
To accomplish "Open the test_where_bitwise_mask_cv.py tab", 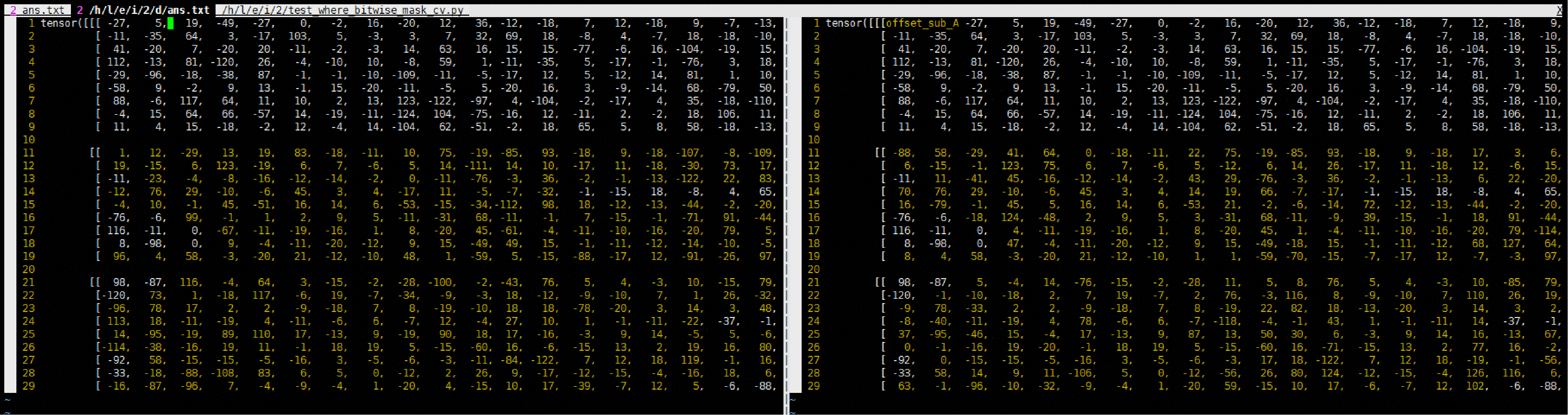I will (x=343, y=10).
